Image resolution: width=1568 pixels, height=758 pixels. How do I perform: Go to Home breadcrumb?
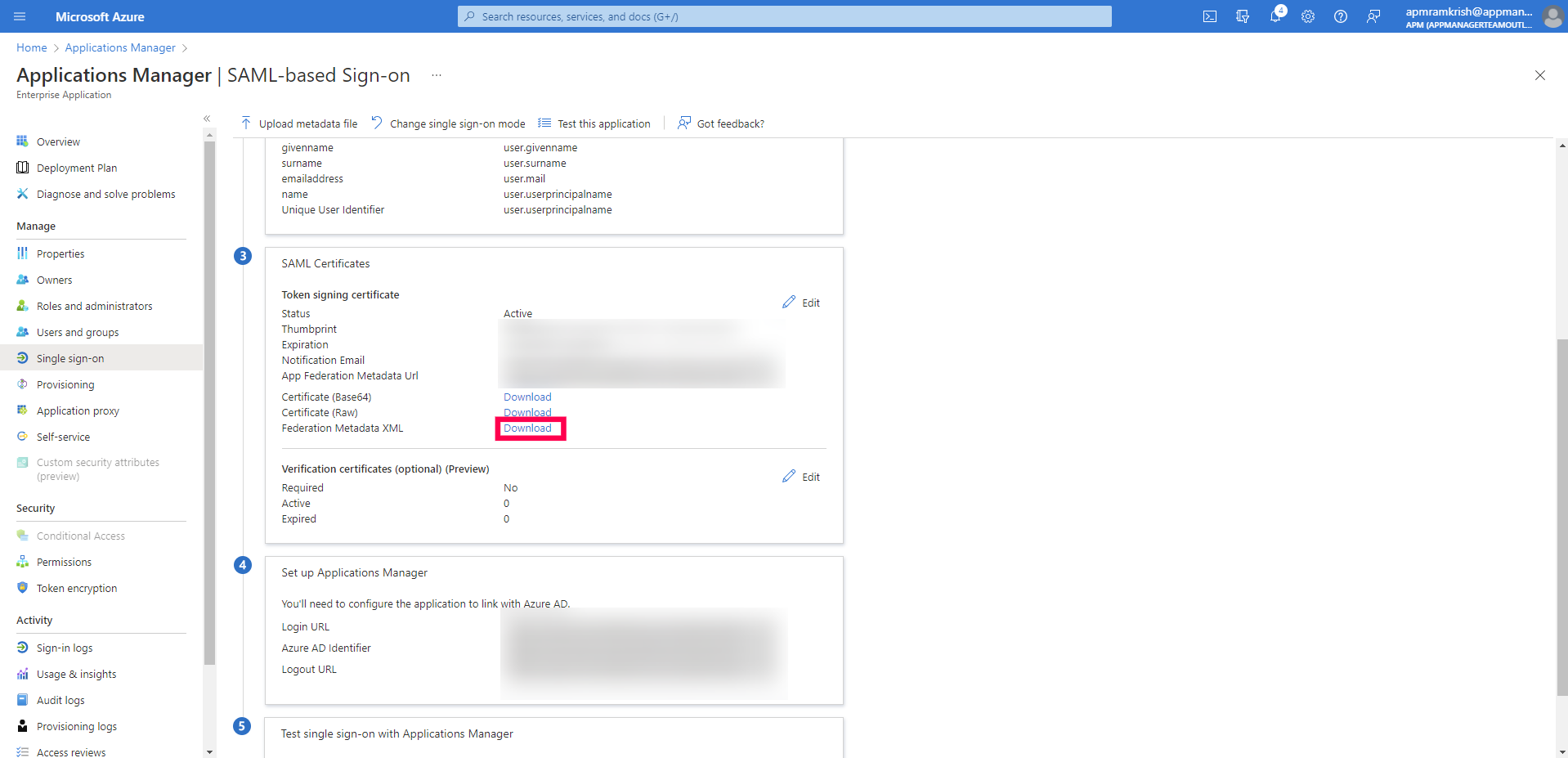pyautogui.click(x=32, y=47)
